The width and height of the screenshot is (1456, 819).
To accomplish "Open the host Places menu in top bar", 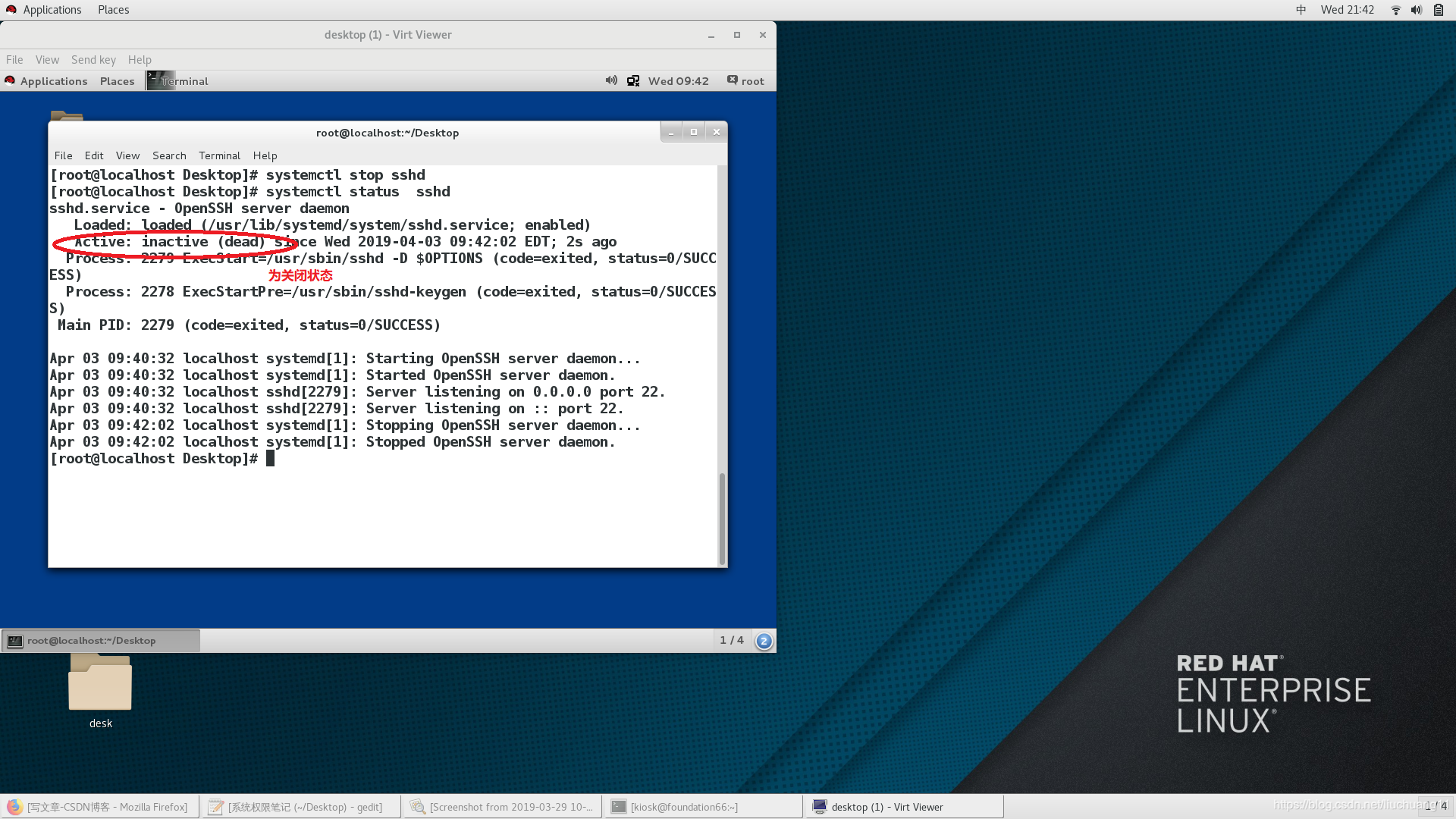I will [x=113, y=10].
